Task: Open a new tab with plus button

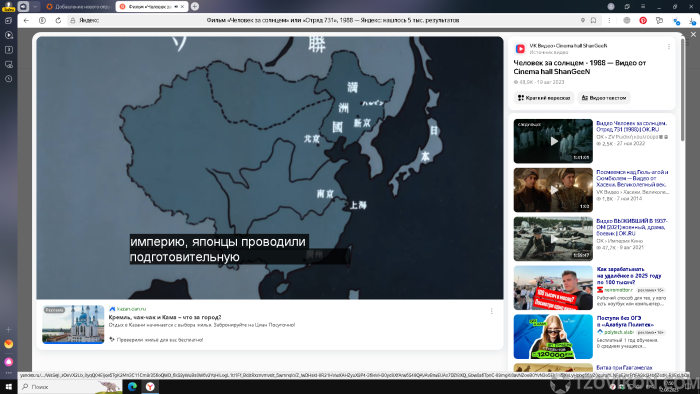Action: pos(195,7)
